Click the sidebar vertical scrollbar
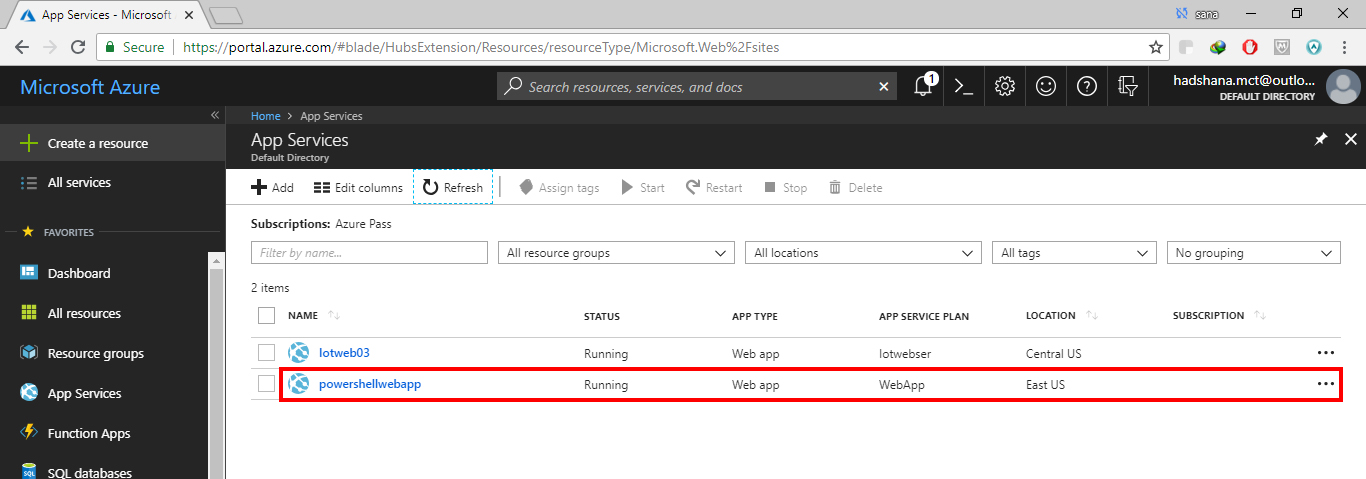Image resolution: width=1366 pixels, height=479 pixels. click(216, 366)
